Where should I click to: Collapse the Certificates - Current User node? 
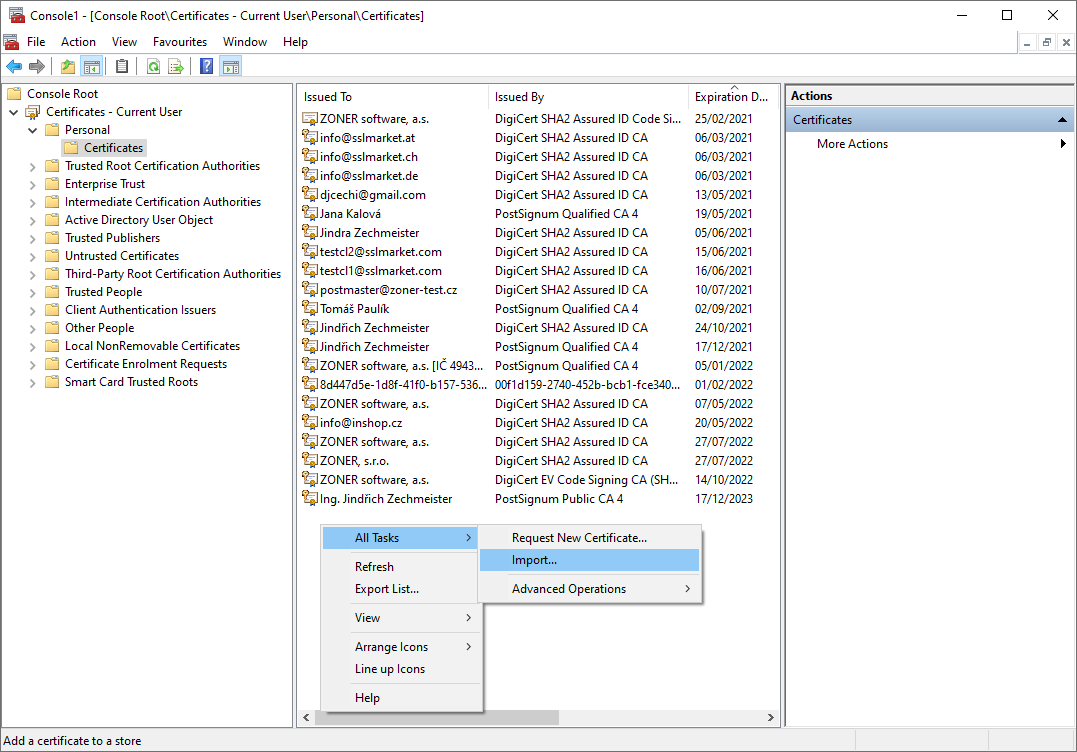(x=14, y=112)
